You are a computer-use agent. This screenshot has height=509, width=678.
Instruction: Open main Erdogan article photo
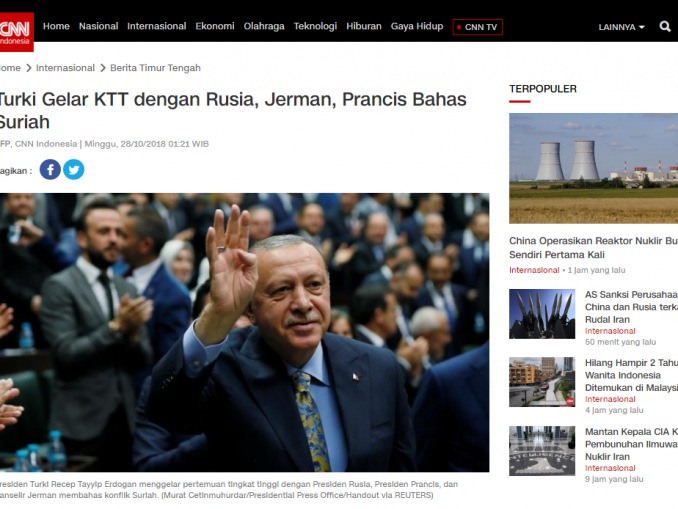[x=244, y=332]
